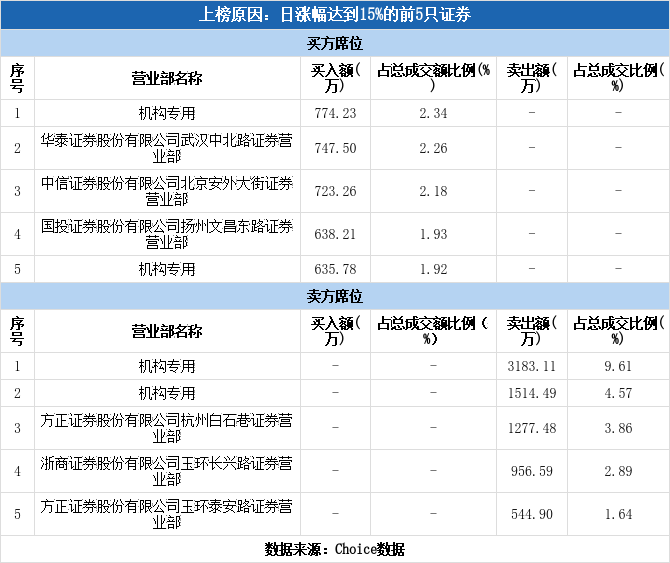
Task: Click 机构专用 in buyer row with 774.23
Action: [167, 113]
